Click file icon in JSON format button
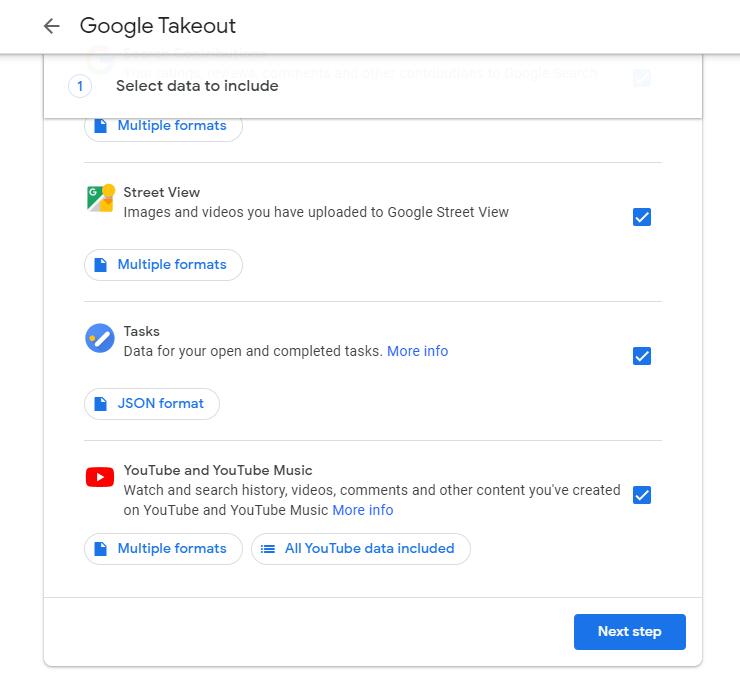The width and height of the screenshot is (740, 673). pos(100,404)
